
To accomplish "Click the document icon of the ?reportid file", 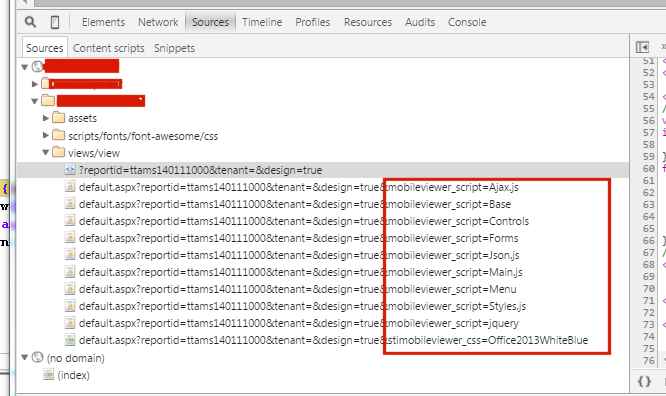I will pyautogui.click(x=70, y=170).
